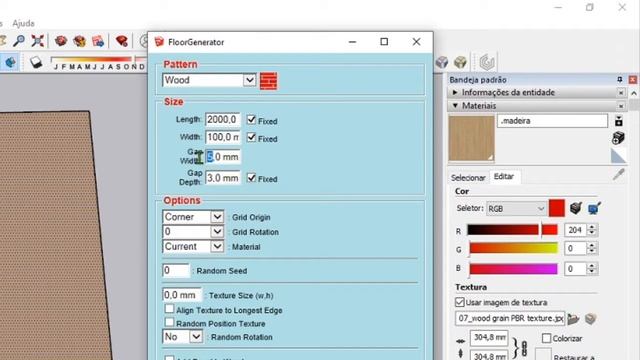This screenshot has height=360, width=640.
Task: Click the Gap Width input field
Action: pyautogui.click(x=222, y=157)
